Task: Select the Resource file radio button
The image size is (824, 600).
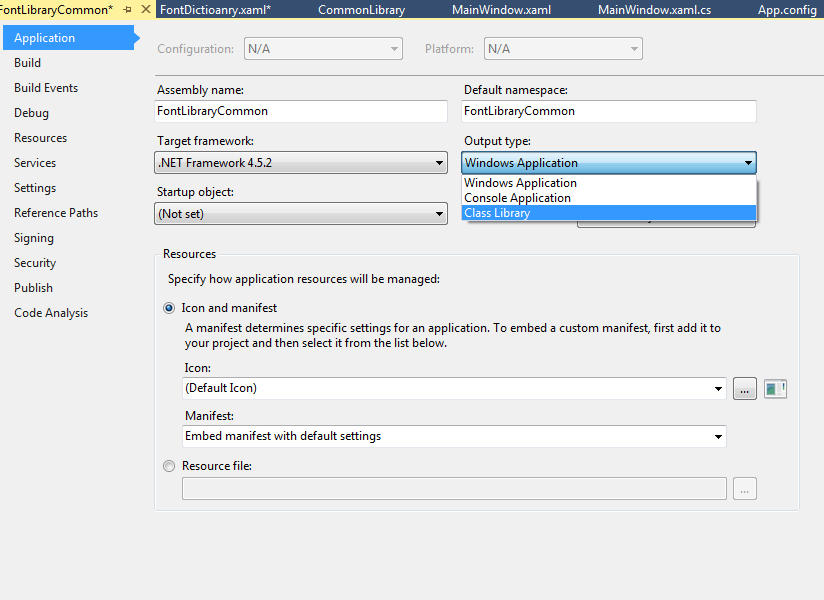Action: (x=168, y=466)
